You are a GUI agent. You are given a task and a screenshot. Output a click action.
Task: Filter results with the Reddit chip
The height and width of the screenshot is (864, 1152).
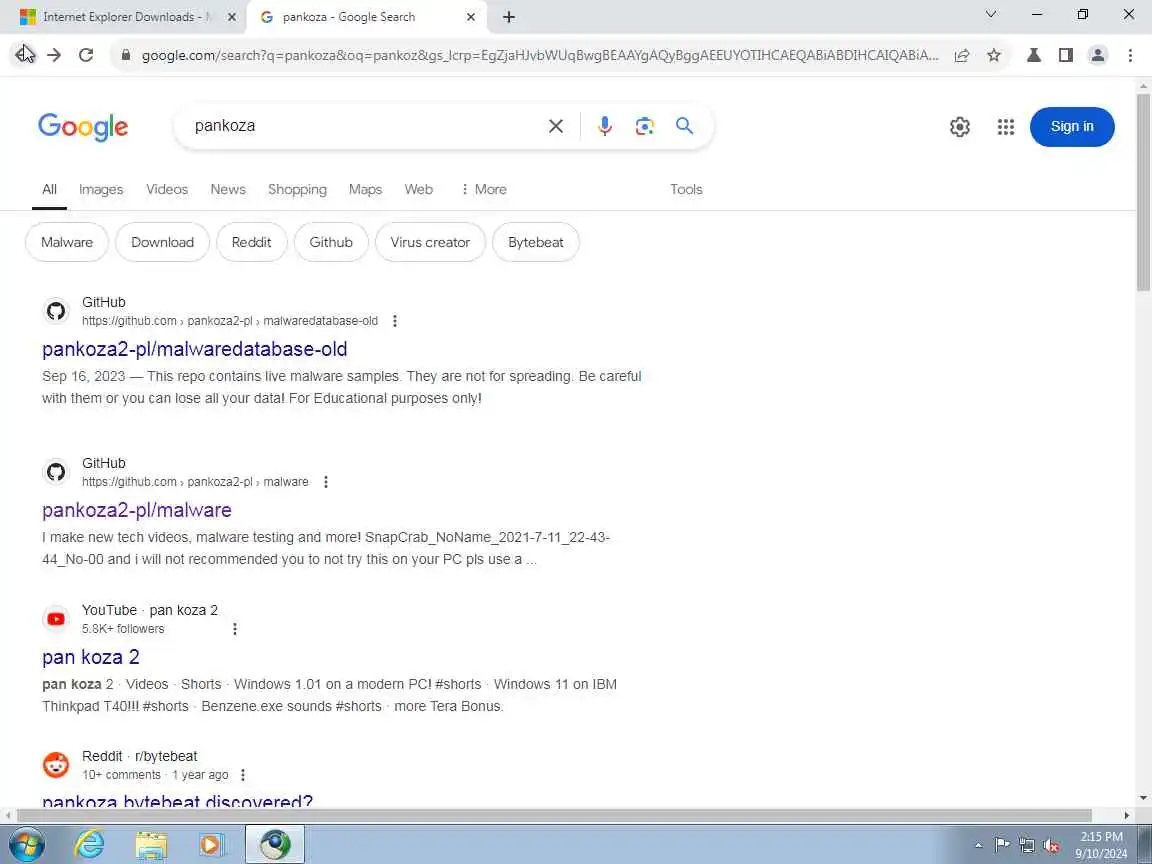(x=251, y=242)
